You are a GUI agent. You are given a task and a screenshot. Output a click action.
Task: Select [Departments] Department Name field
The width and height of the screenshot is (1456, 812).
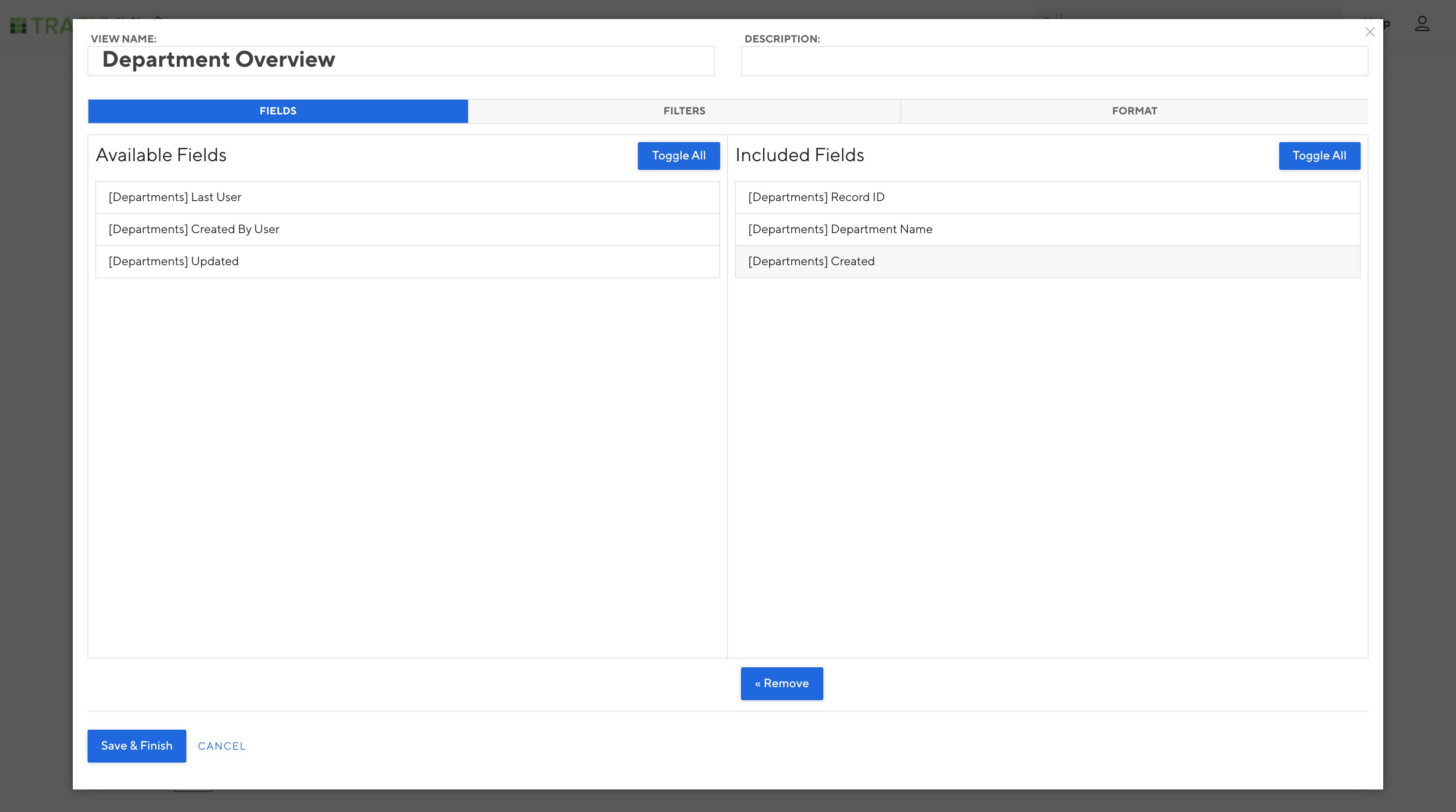pos(1047,229)
